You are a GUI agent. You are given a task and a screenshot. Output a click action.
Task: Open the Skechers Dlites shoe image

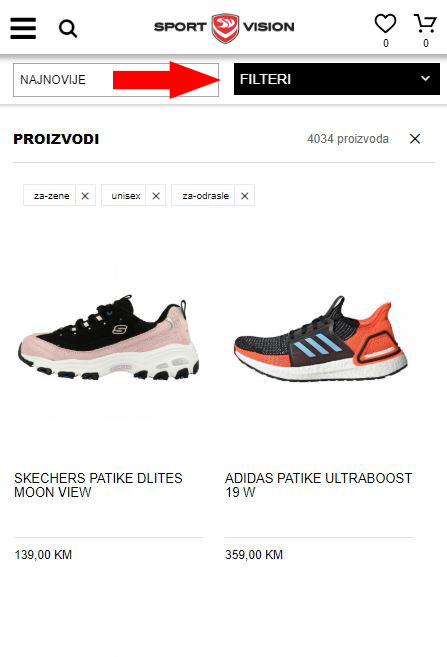tap(109, 339)
